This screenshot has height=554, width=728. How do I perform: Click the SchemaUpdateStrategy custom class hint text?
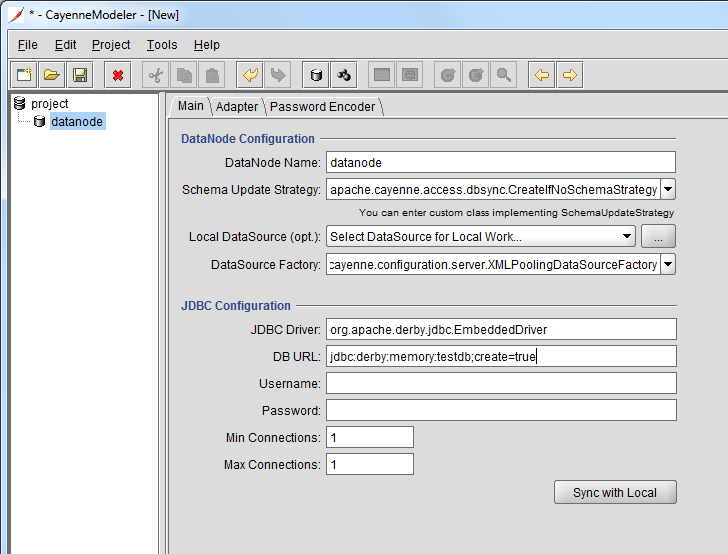pyautogui.click(x=516, y=213)
